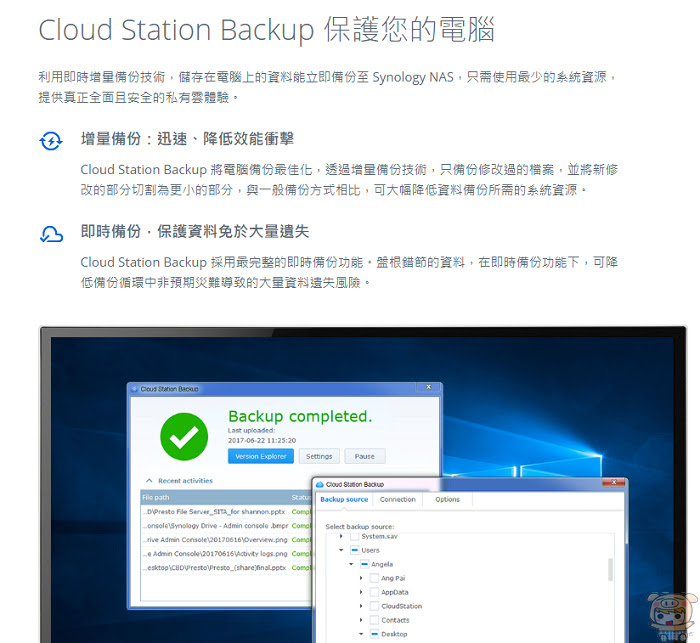Switch to the Connection tab

tap(397, 499)
